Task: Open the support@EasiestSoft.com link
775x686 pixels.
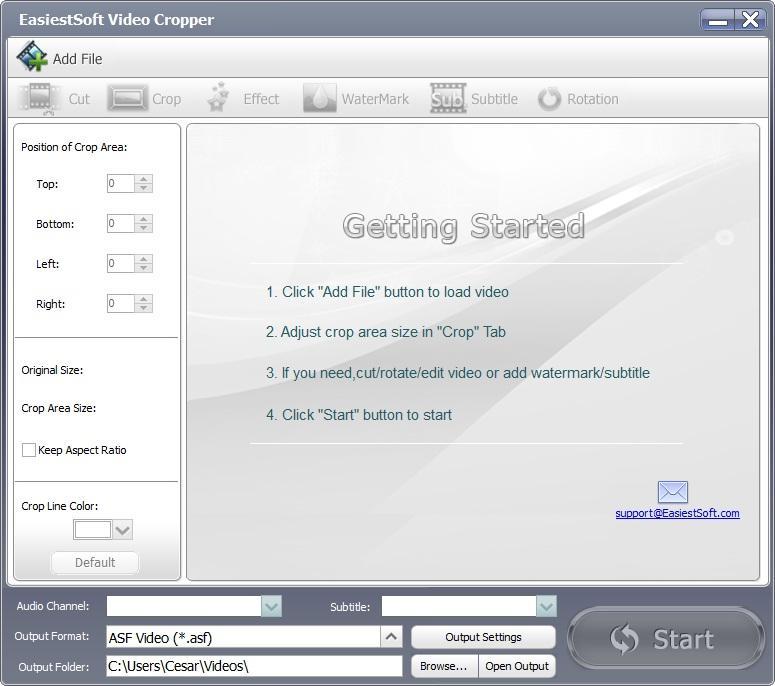Action: (677, 513)
